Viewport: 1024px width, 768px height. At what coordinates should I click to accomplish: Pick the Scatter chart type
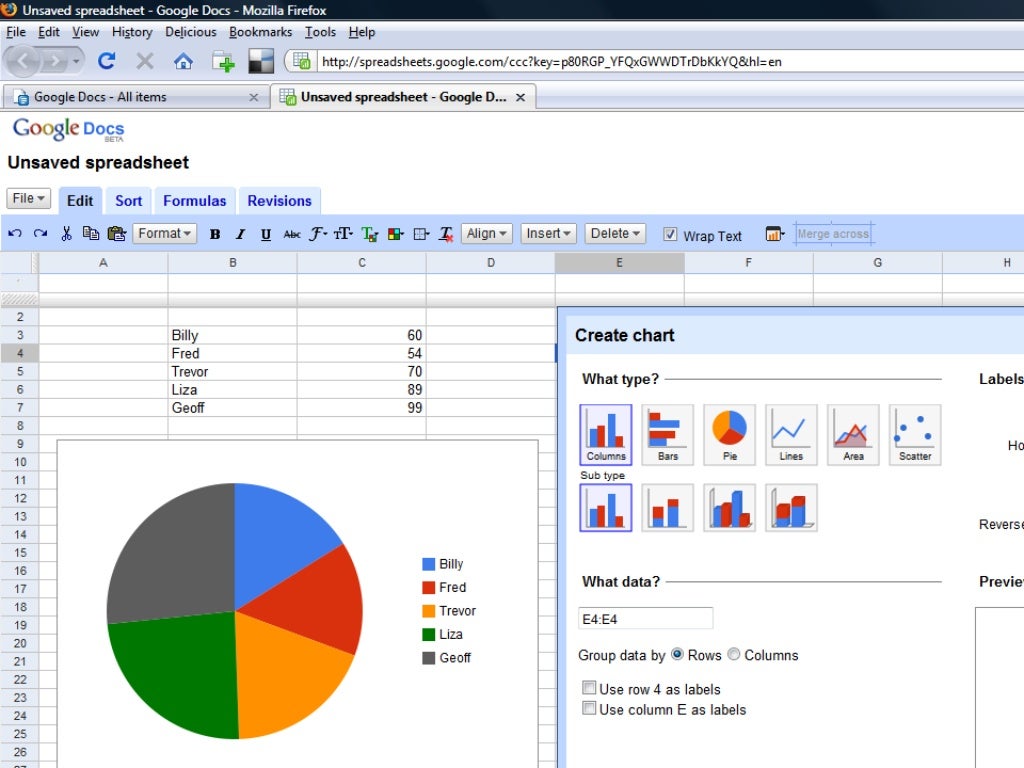[915, 434]
